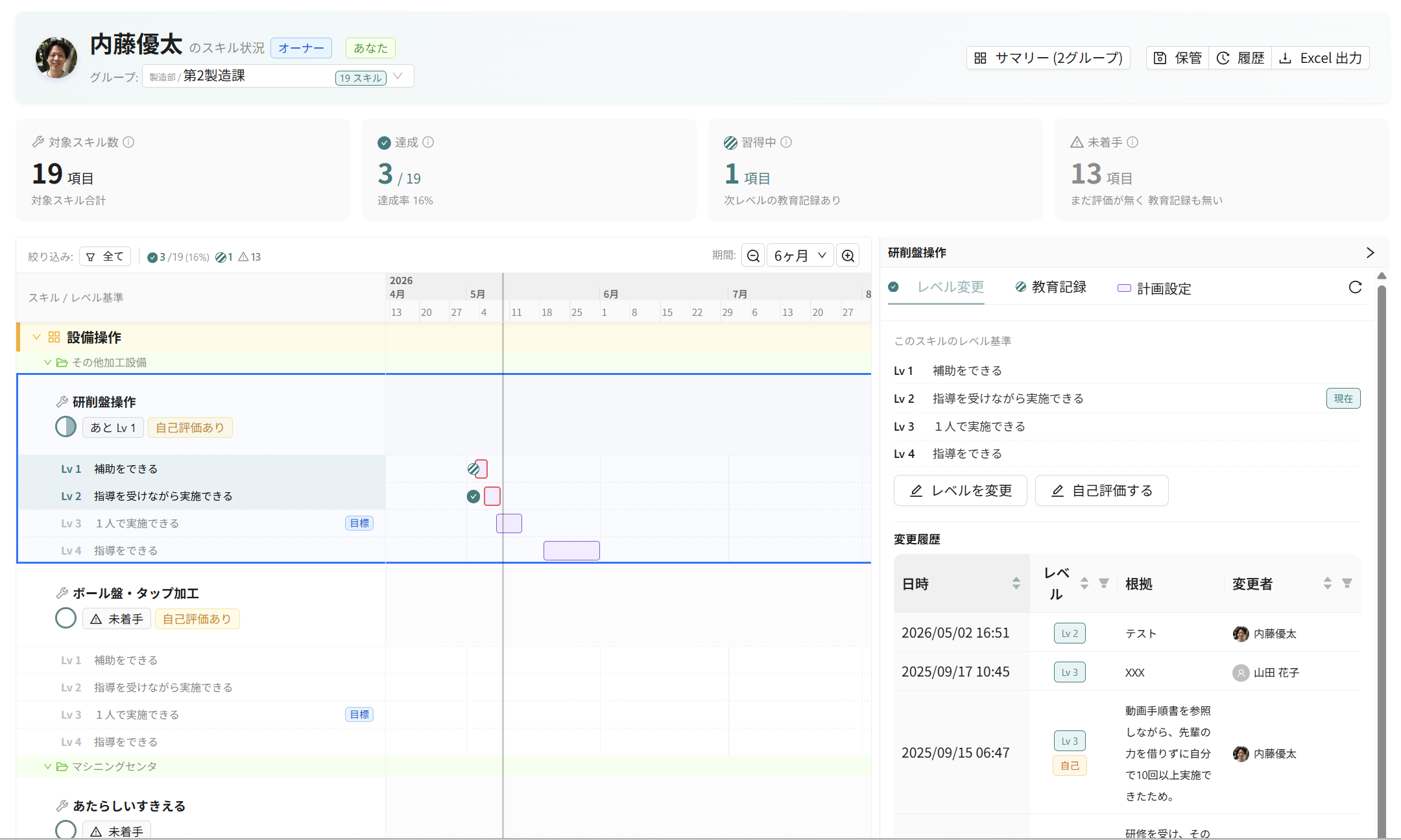Show info for 対象スキル数
The image size is (1401, 840).
point(128,142)
